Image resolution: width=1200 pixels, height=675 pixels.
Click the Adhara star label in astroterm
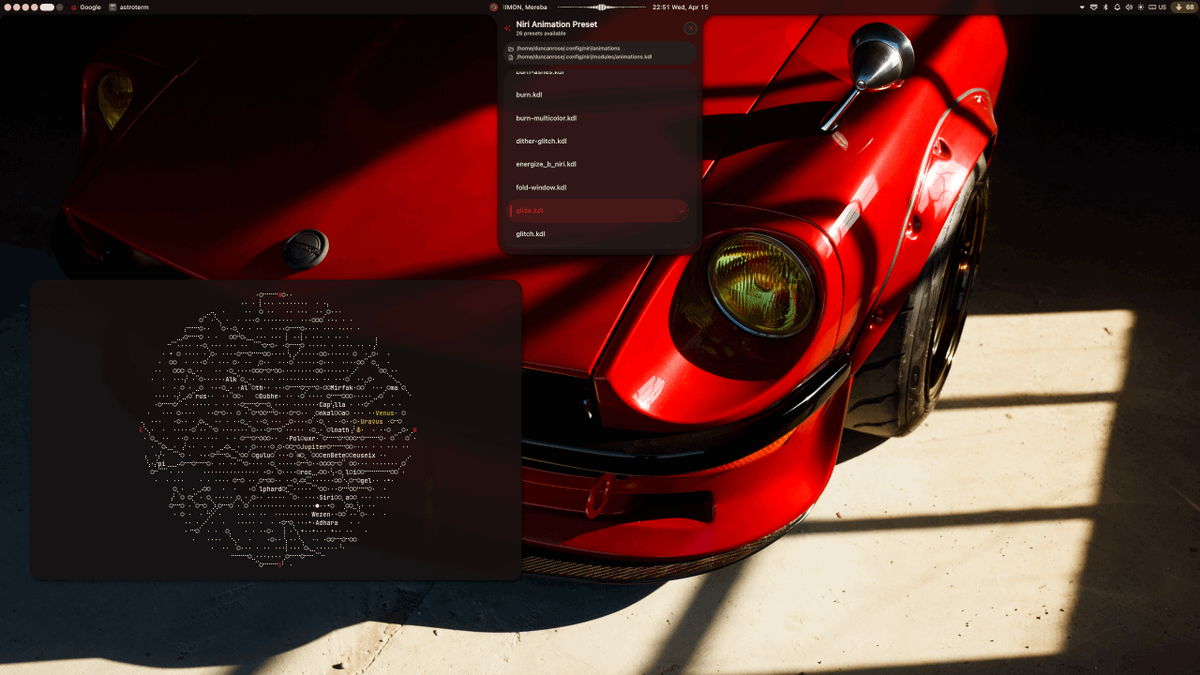pos(327,522)
